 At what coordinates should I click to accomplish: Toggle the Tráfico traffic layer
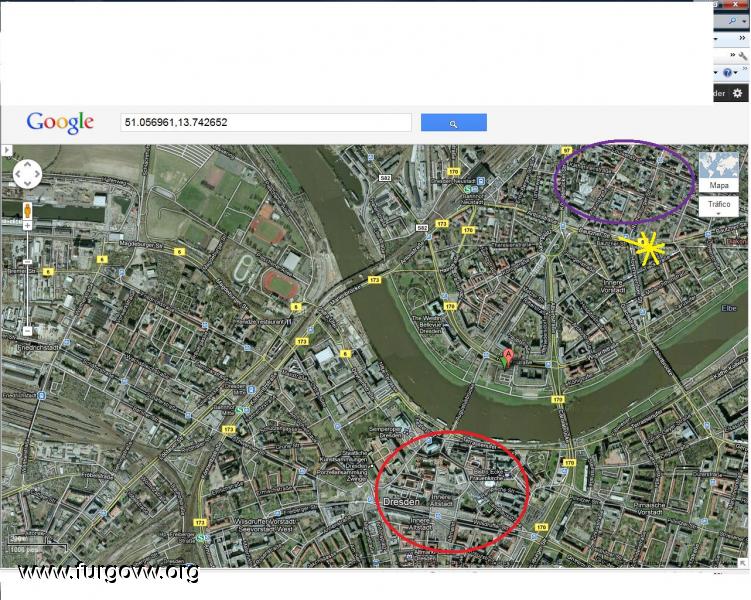(x=718, y=204)
